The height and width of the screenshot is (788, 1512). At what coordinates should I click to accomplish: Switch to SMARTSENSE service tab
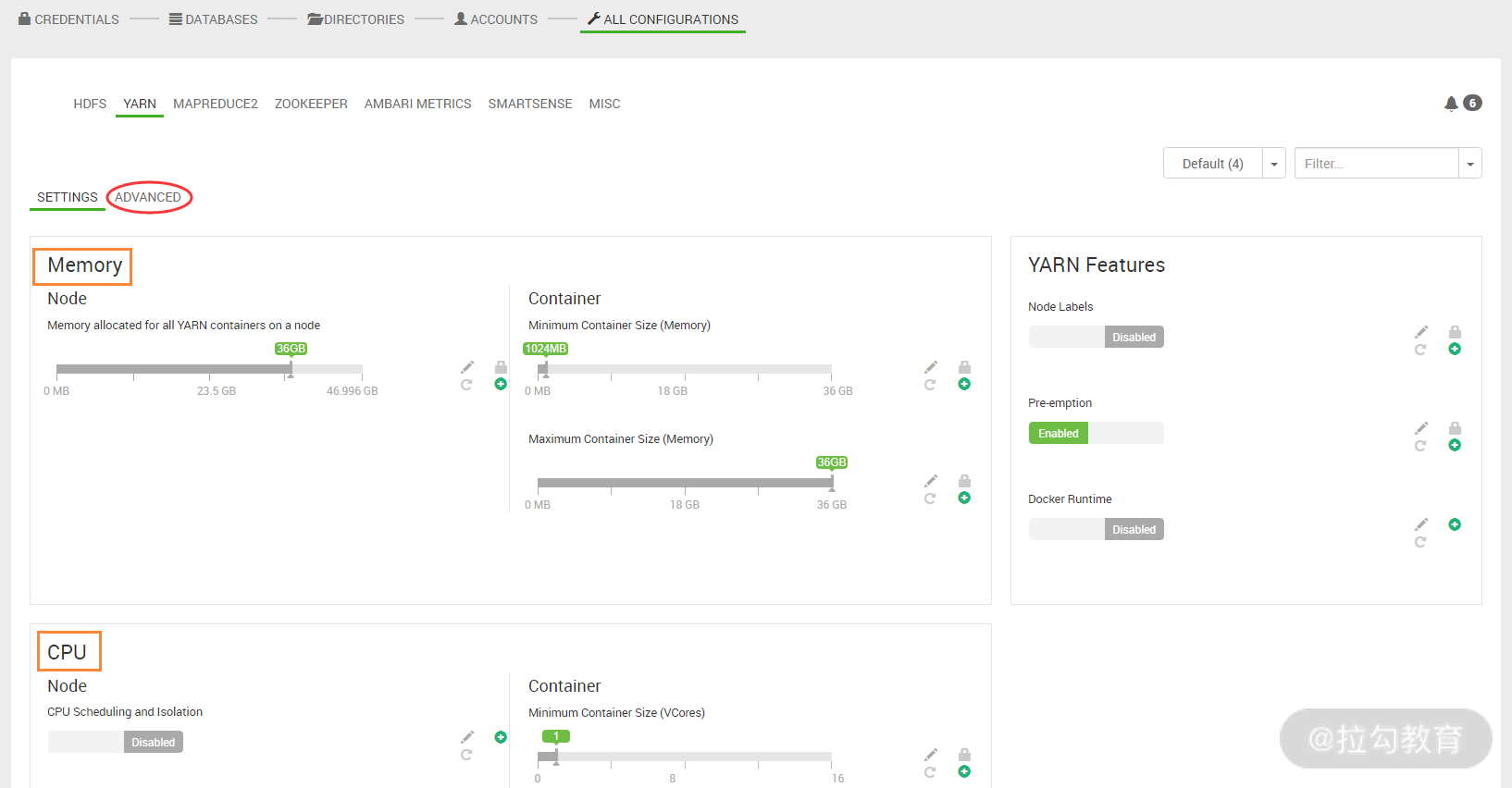coord(530,104)
